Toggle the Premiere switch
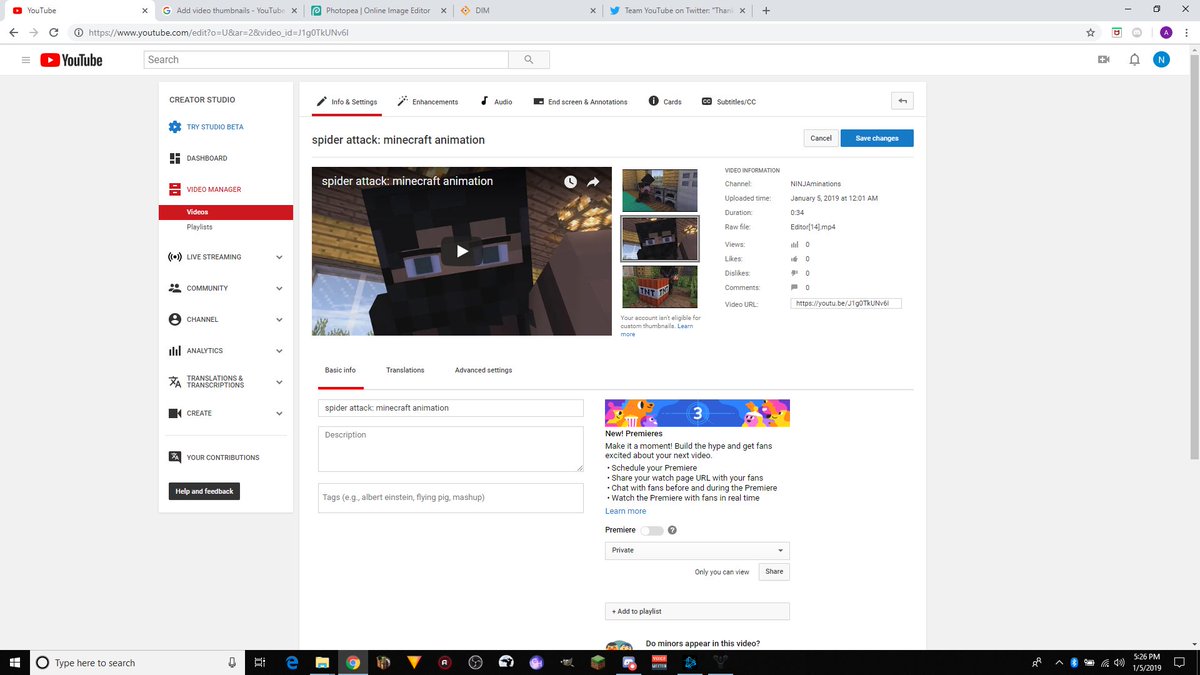The height and width of the screenshot is (675, 1200). (652, 530)
